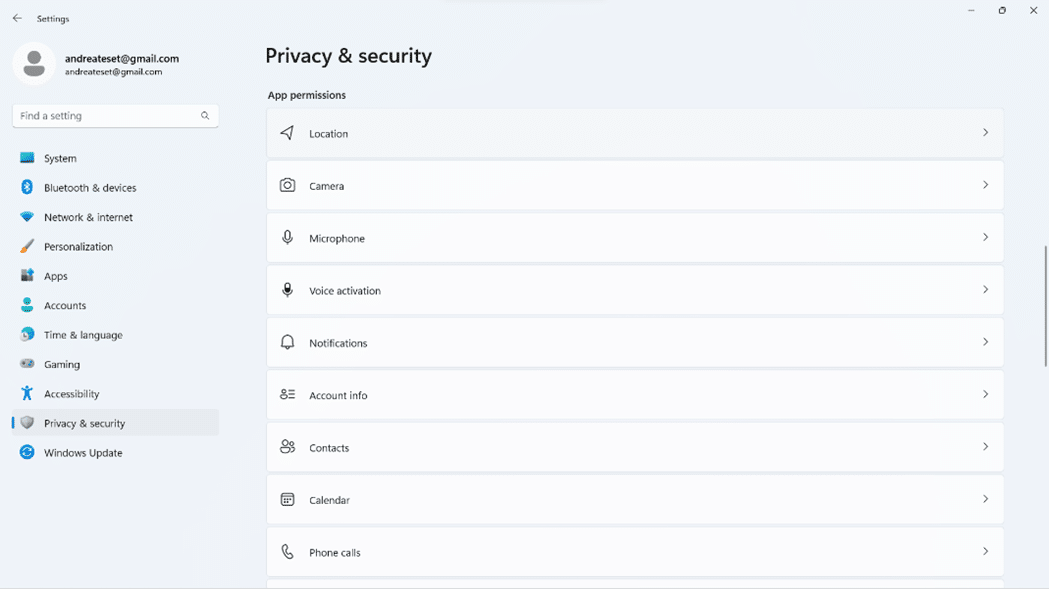Click the Microphone icon
This screenshot has height=589, width=1049.
pos(287,238)
